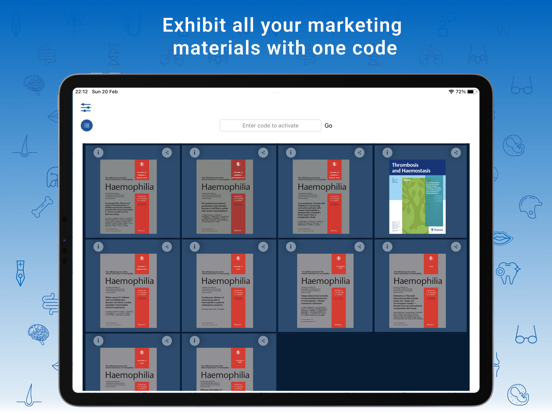
Task: Tap the Wi-Fi status icon
Action: click(x=451, y=92)
